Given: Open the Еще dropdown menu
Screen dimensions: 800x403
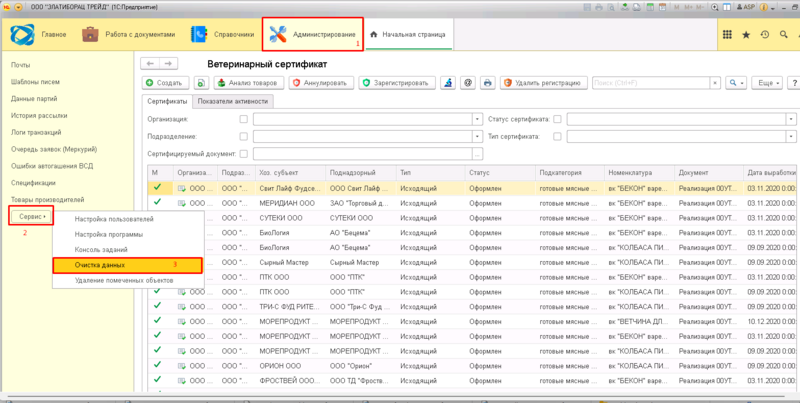Looking at the screenshot, I should point(767,83).
